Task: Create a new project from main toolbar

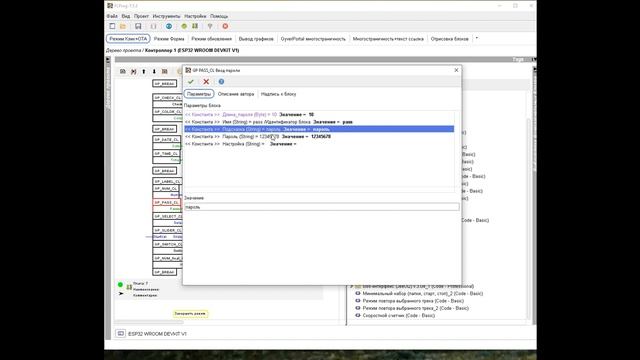Action: (112, 26)
